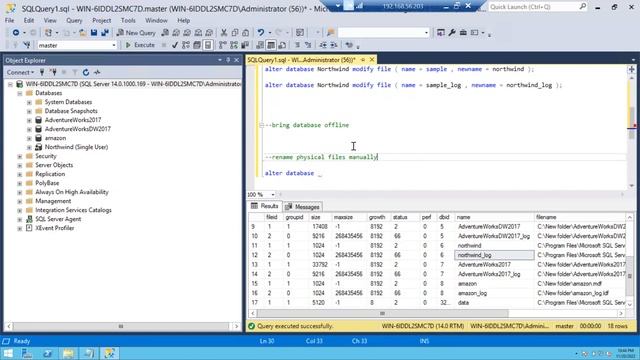Click the Connect Object Explorer plug icon

(x=42, y=72)
